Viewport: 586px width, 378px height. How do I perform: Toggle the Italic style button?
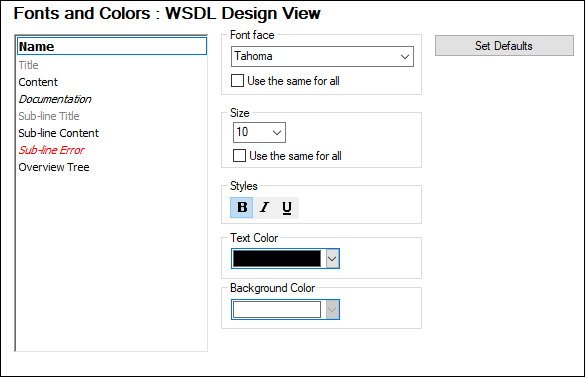(265, 208)
